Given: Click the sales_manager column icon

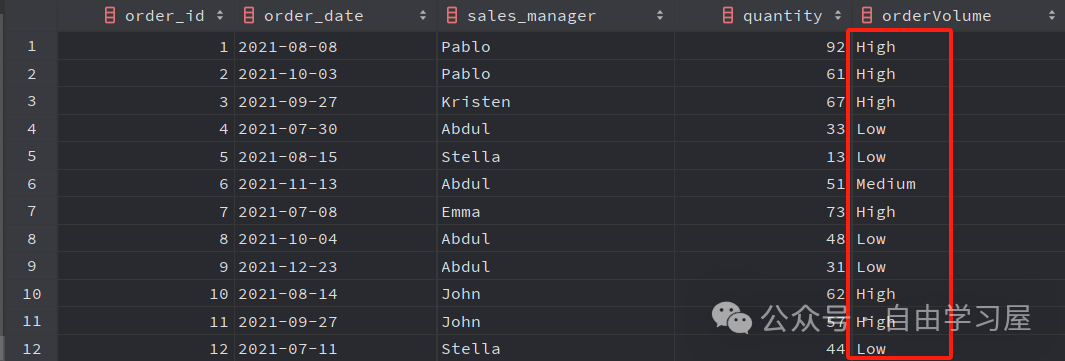Looking at the screenshot, I should click(x=452, y=16).
